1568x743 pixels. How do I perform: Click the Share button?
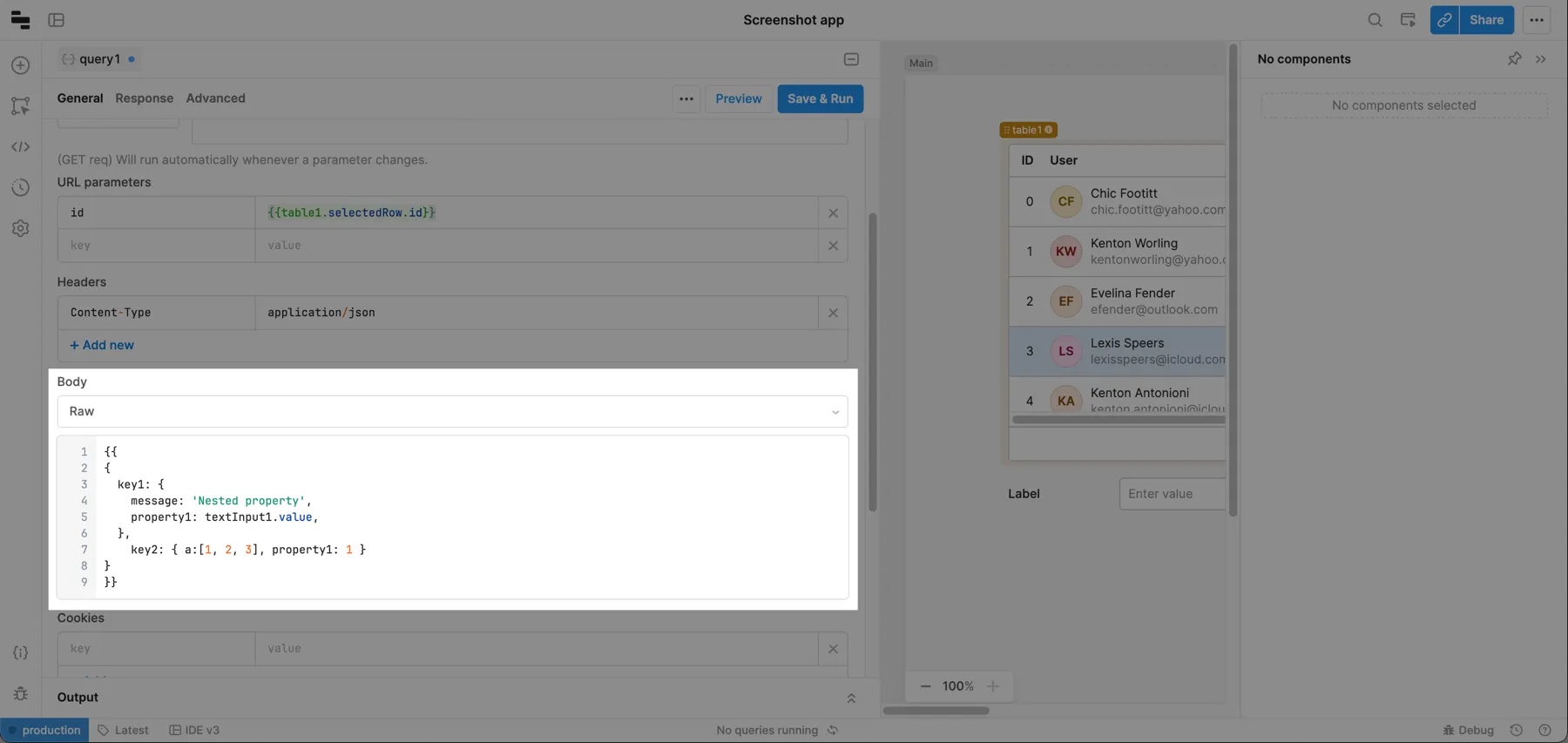pos(1486,19)
